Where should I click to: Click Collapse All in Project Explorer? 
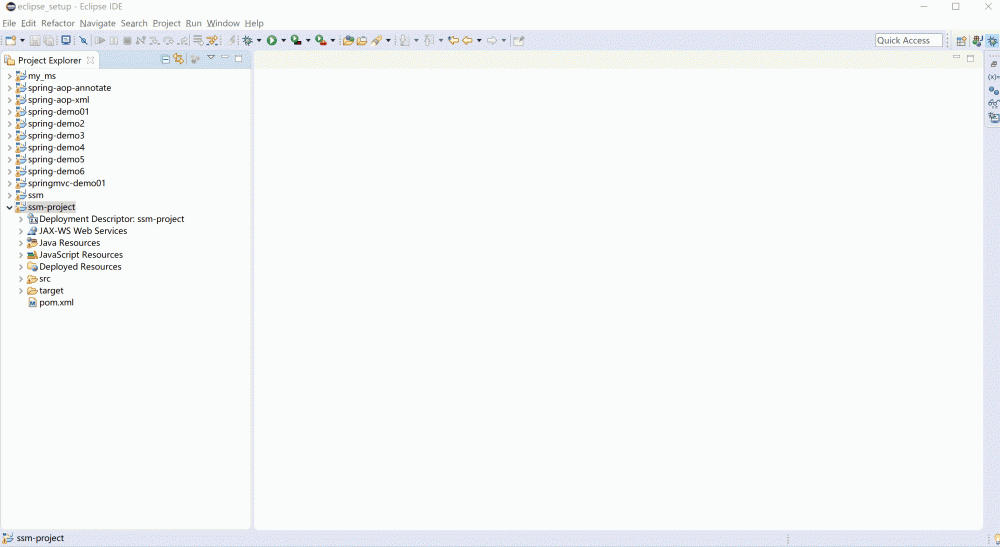165,59
